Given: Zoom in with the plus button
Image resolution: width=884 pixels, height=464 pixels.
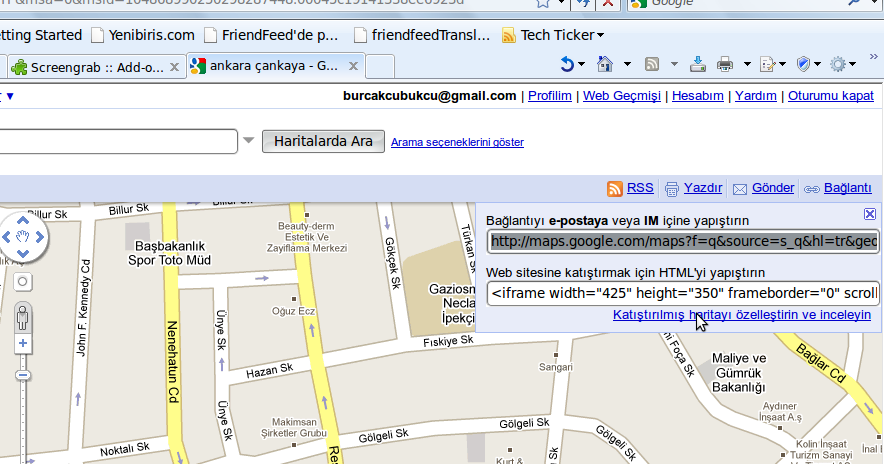Looking at the screenshot, I should [23, 343].
